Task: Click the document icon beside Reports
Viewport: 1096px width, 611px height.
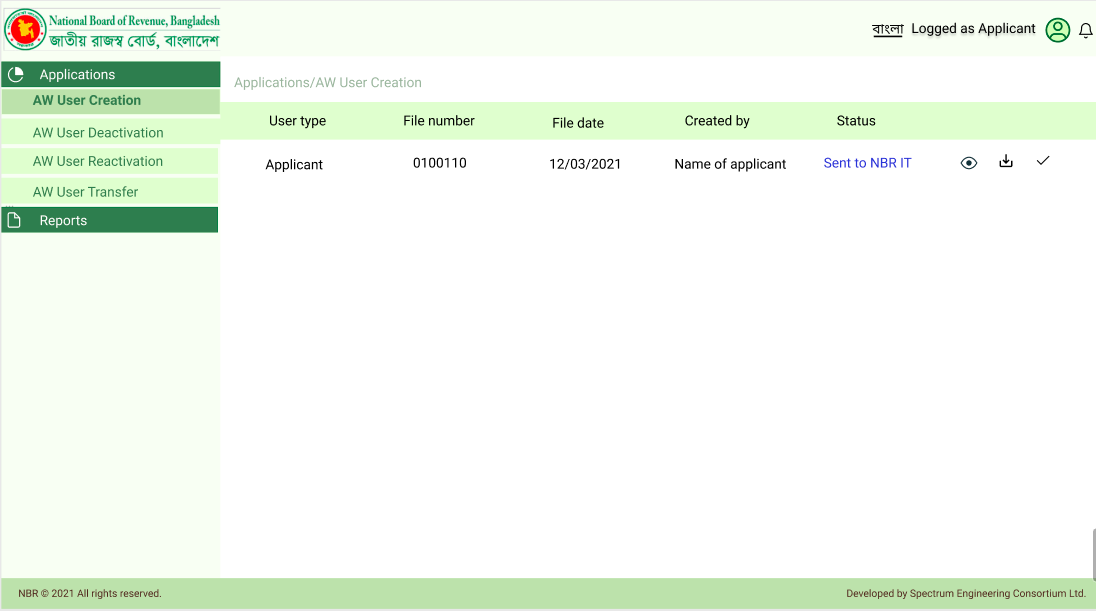Action: tap(14, 220)
